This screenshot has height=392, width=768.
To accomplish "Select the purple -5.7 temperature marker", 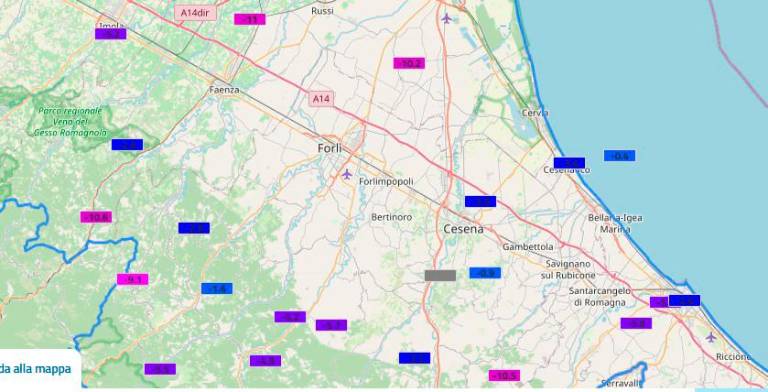I will [331, 325].
